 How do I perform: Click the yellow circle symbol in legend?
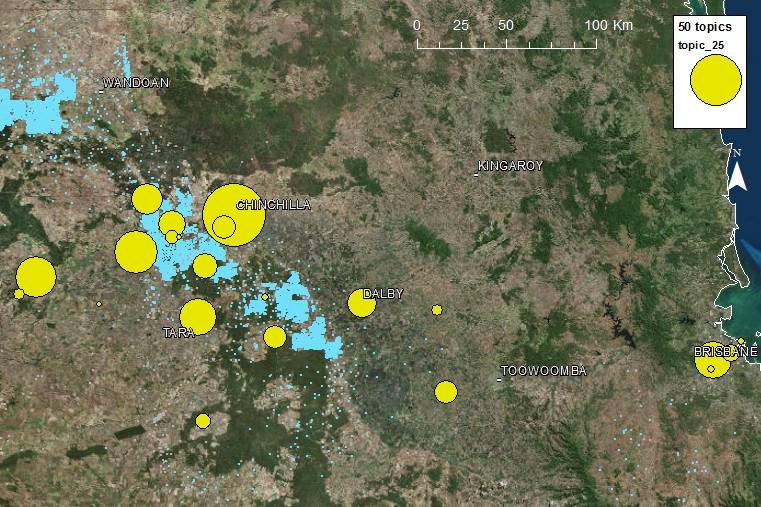point(716,80)
